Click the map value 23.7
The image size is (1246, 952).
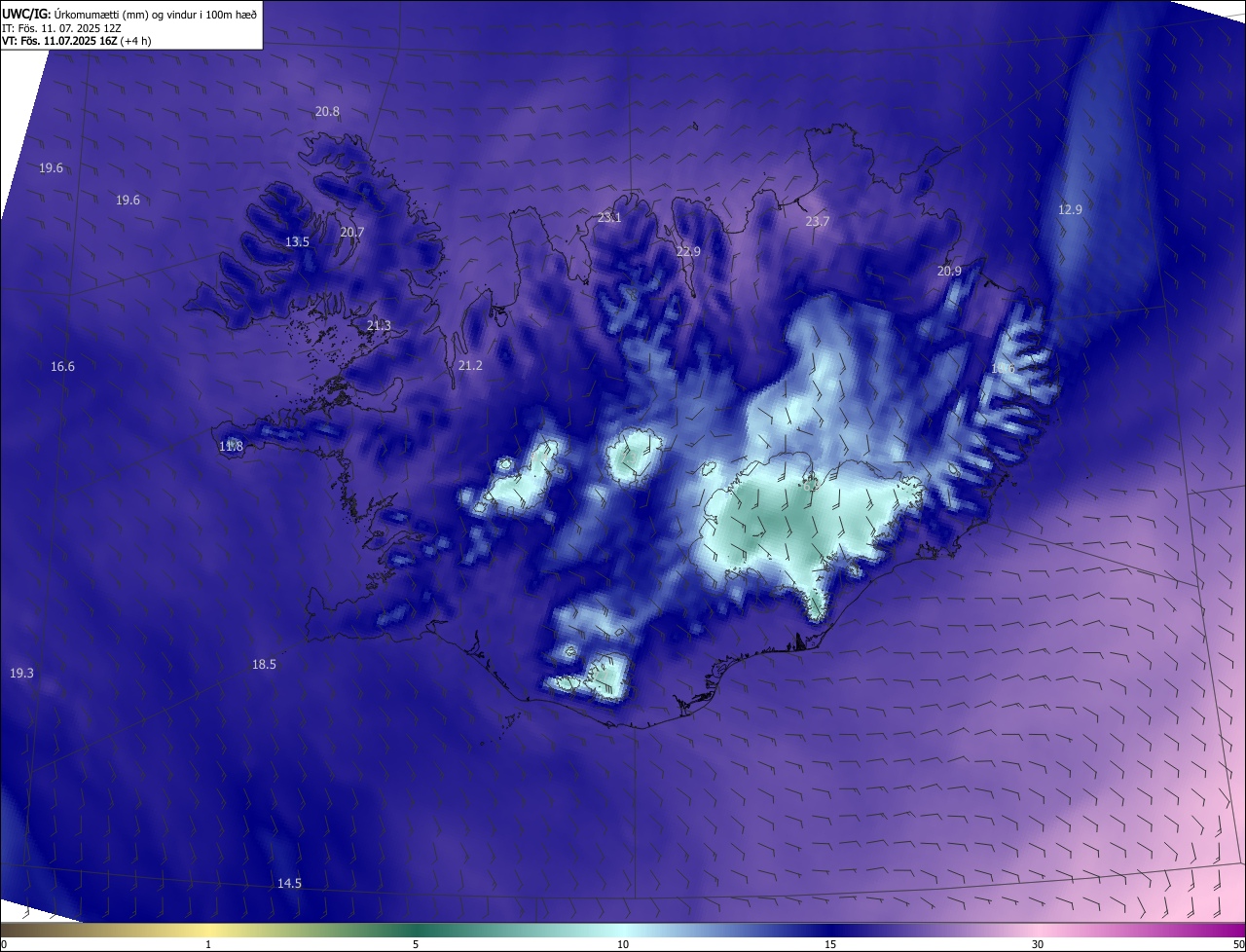point(818,222)
